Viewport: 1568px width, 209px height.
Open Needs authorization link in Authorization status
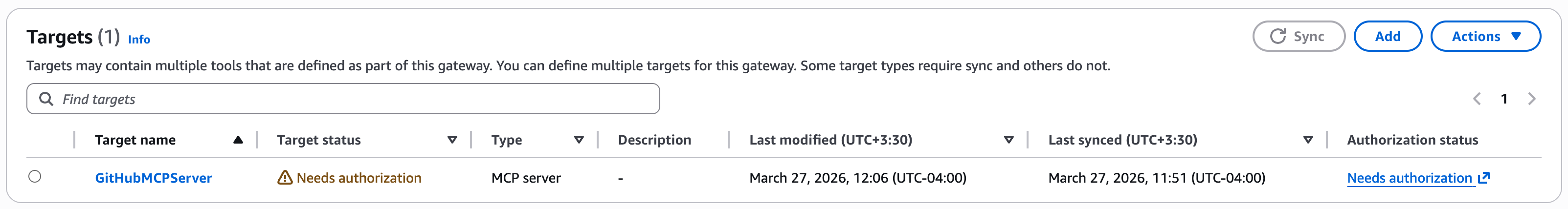pos(1409,178)
